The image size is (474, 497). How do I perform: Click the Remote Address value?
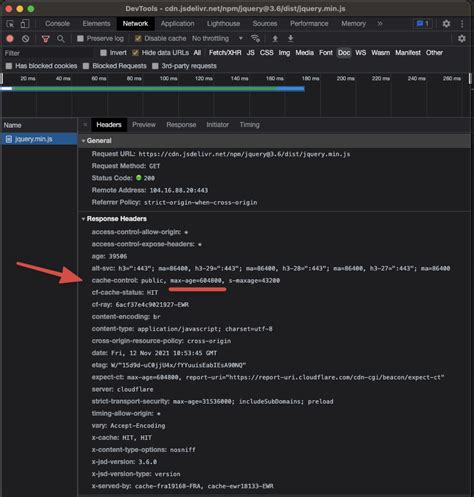(x=179, y=190)
